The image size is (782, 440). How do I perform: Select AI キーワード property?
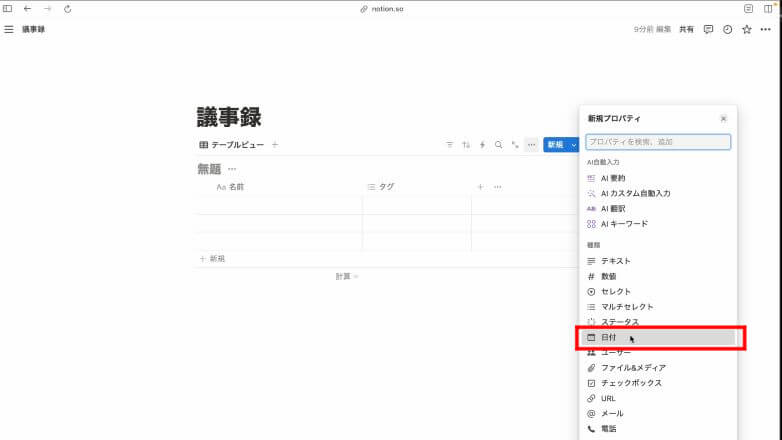(x=658, y=224)
